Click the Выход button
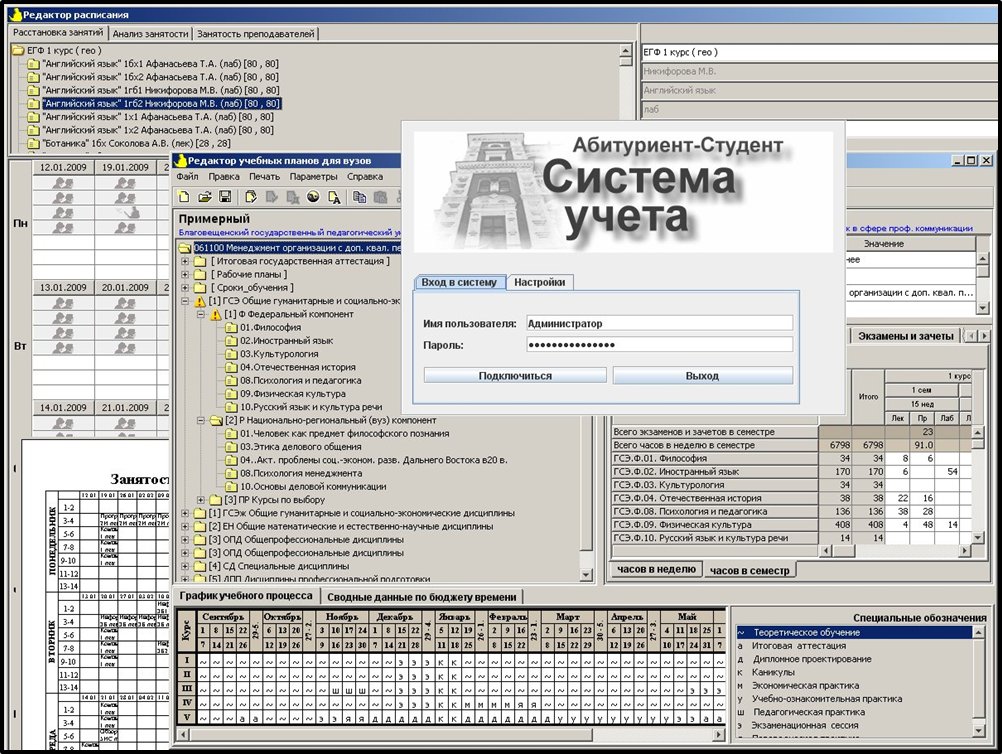This screenshot has width=1002, height=754. pos(702,376)
